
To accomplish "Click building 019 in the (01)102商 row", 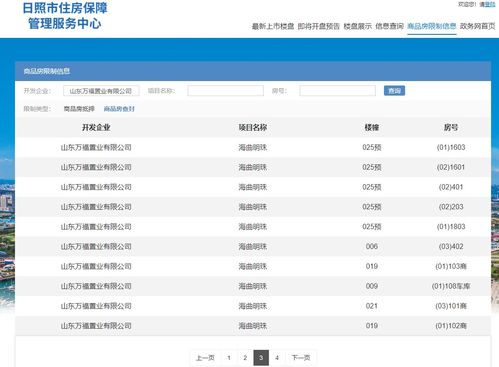I will pyautogui.click(x=372, y=326).
